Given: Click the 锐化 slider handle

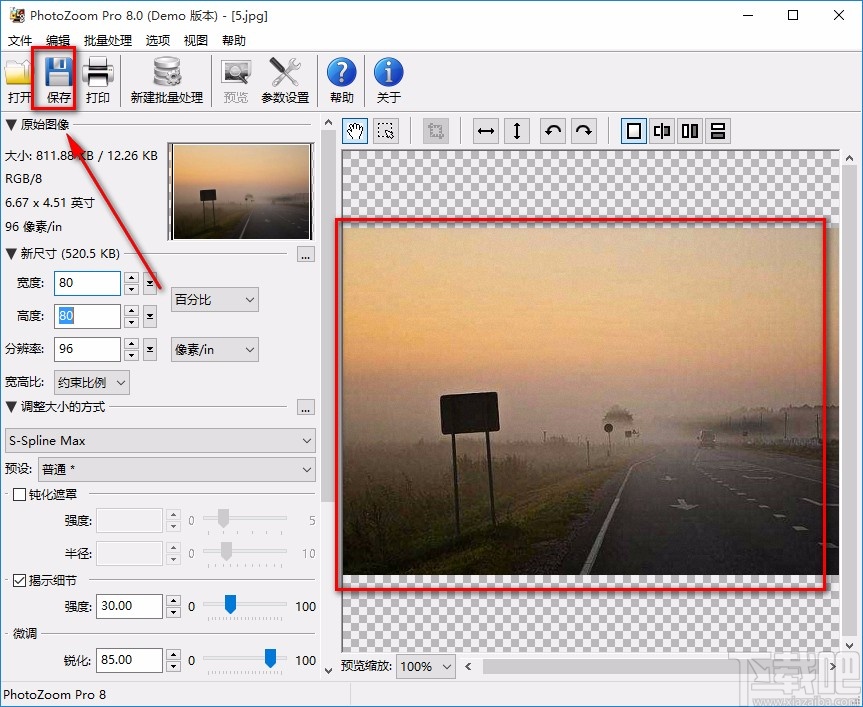Looking at the screenshot, I should tap(270, 657).
